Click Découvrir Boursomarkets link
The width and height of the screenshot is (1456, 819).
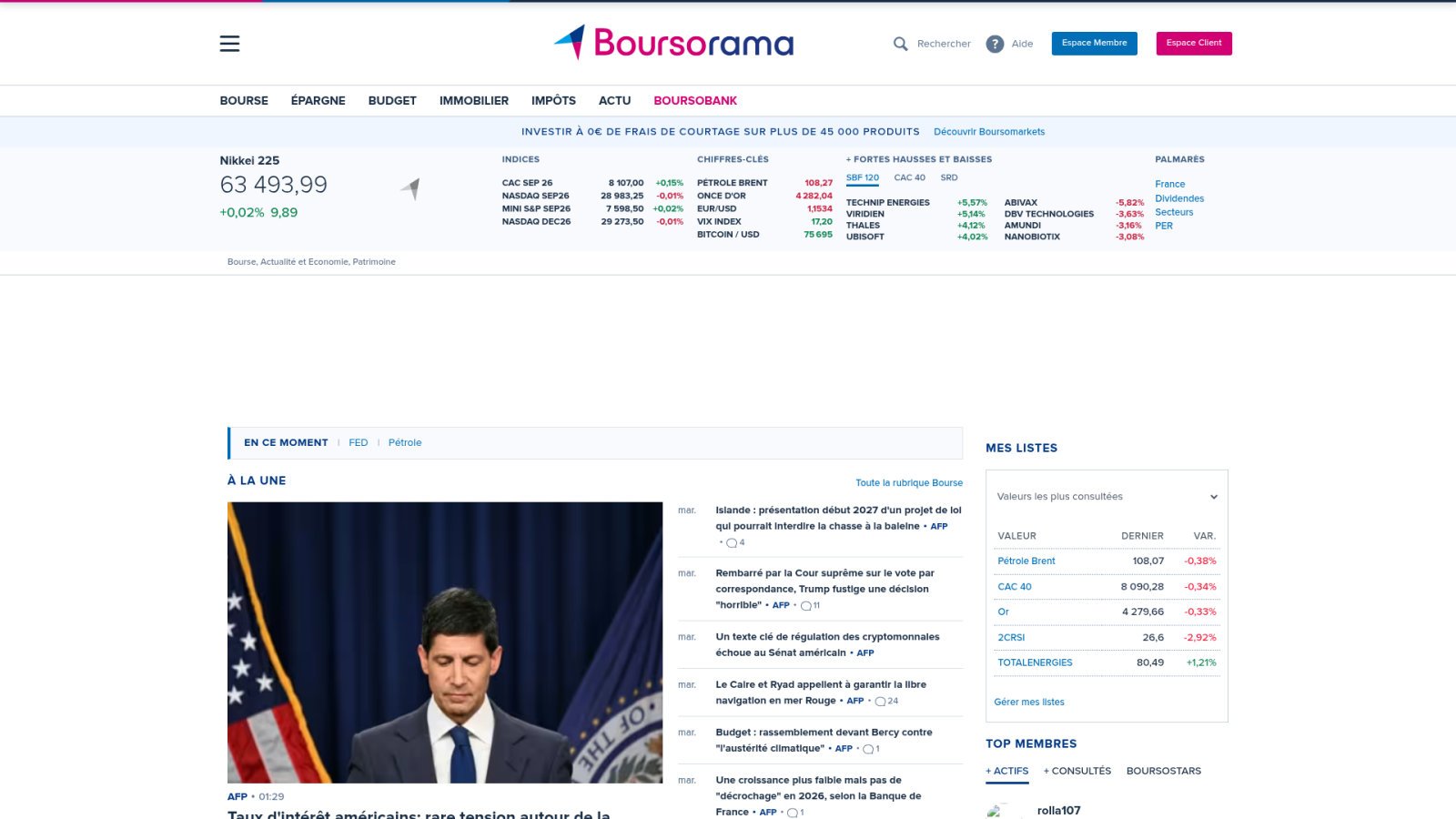[989, 132]
